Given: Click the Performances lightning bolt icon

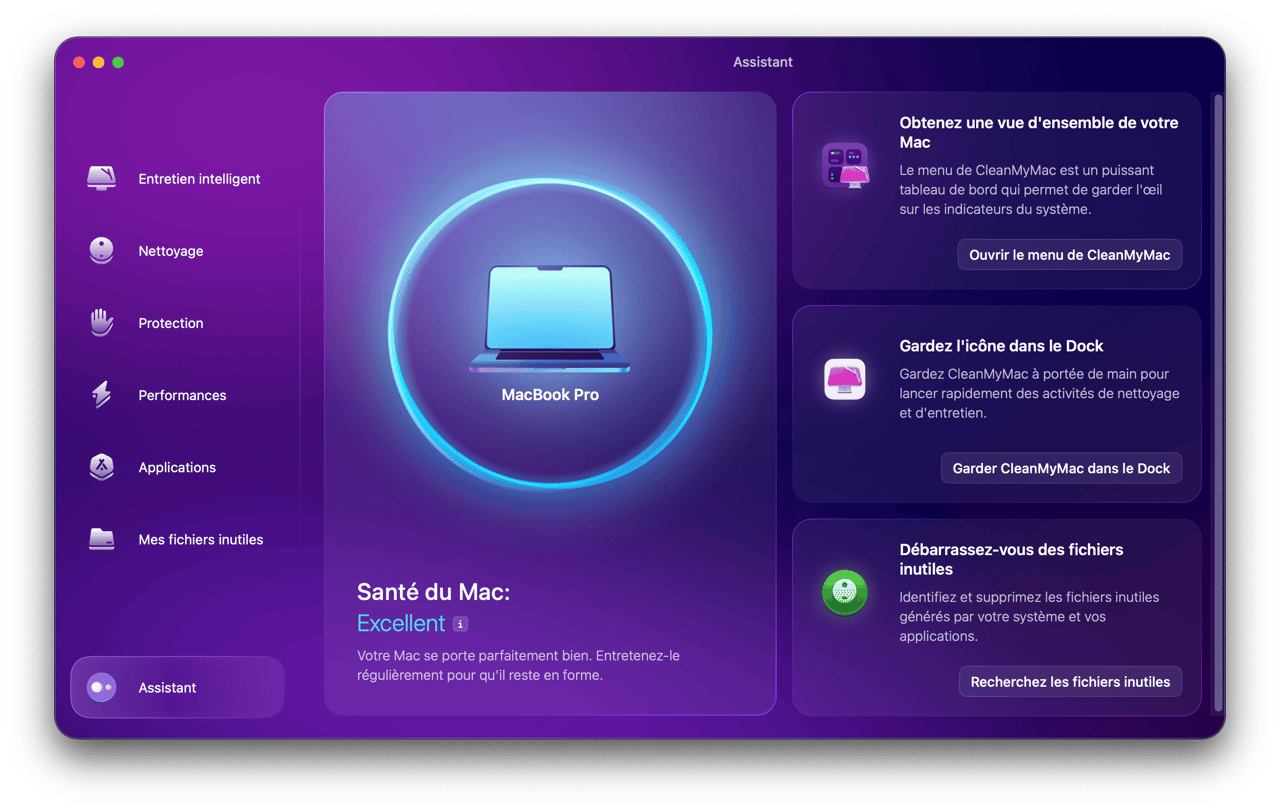Looking at the screenshot, I should click(x=101, y=395).
